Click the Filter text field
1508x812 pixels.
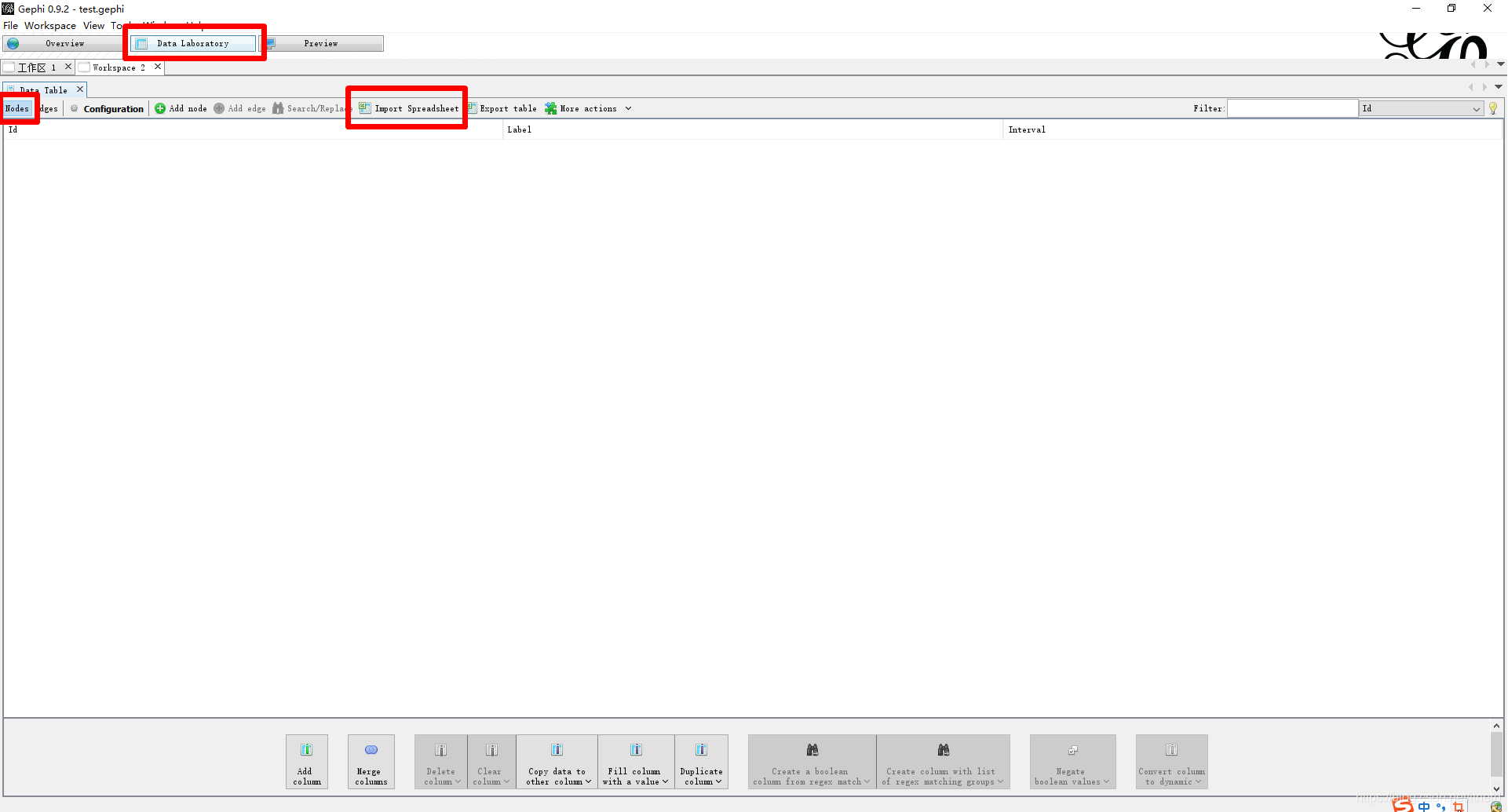1293,108
